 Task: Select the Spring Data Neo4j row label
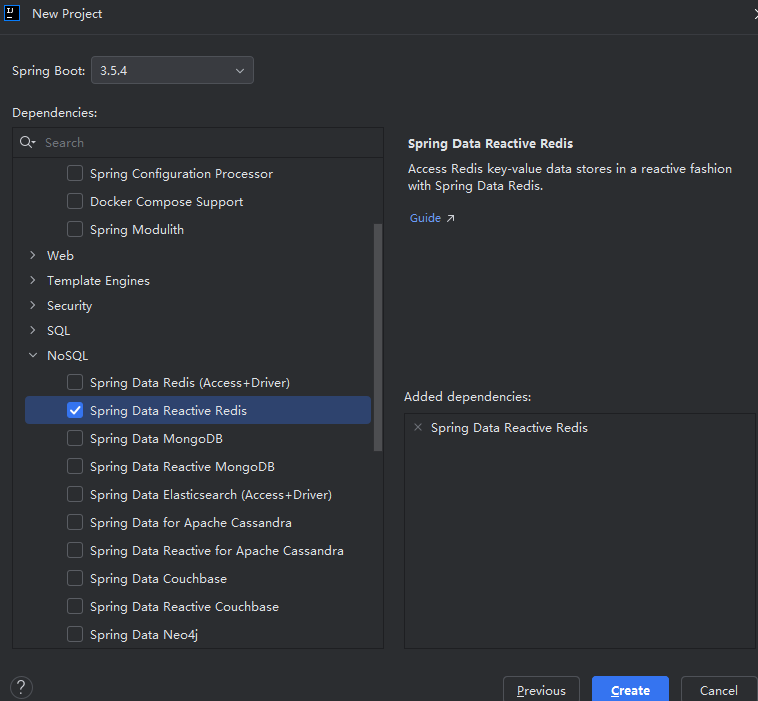(144, 635)
